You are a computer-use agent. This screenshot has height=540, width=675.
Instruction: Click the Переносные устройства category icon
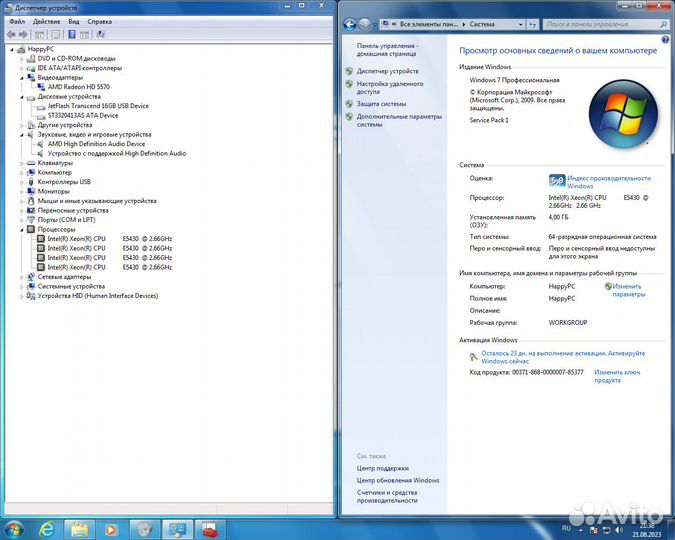(31, 210)
